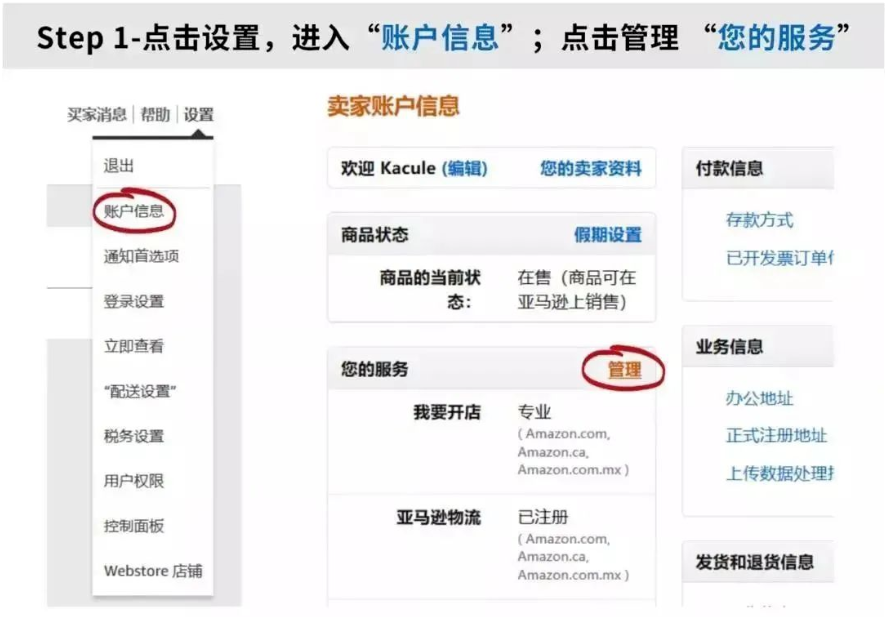Open 买家消息 from the top bar
The width and height of the screenshot is (890, 617).
tap(100, 114)
